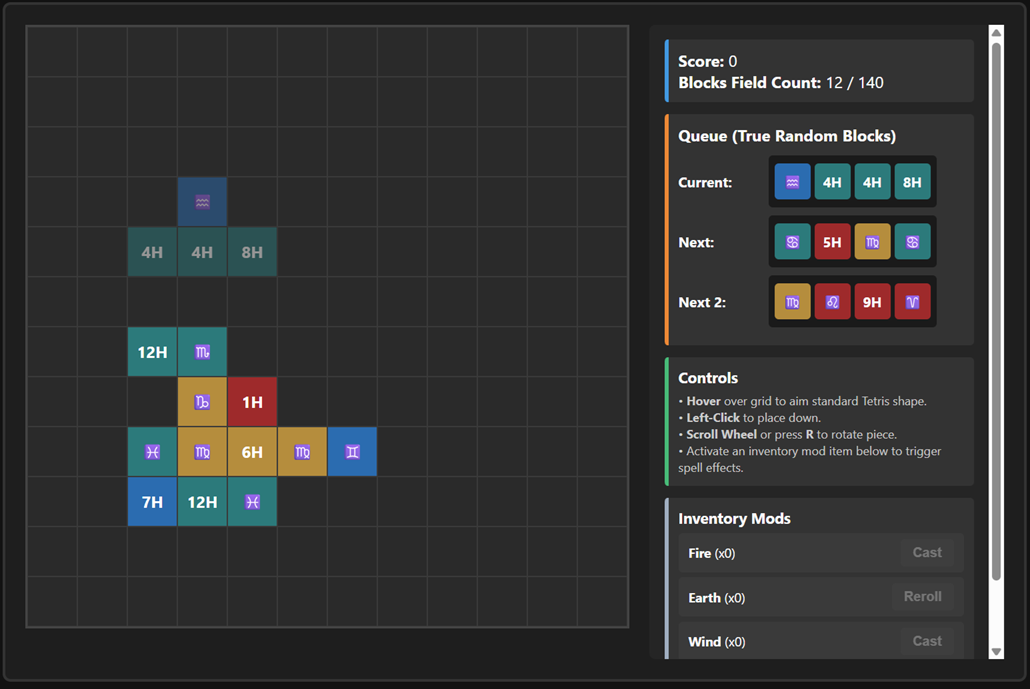Screen dimensions: 1030x689
Task: Click the Earth Reroll button
Action: click(922, 596)
